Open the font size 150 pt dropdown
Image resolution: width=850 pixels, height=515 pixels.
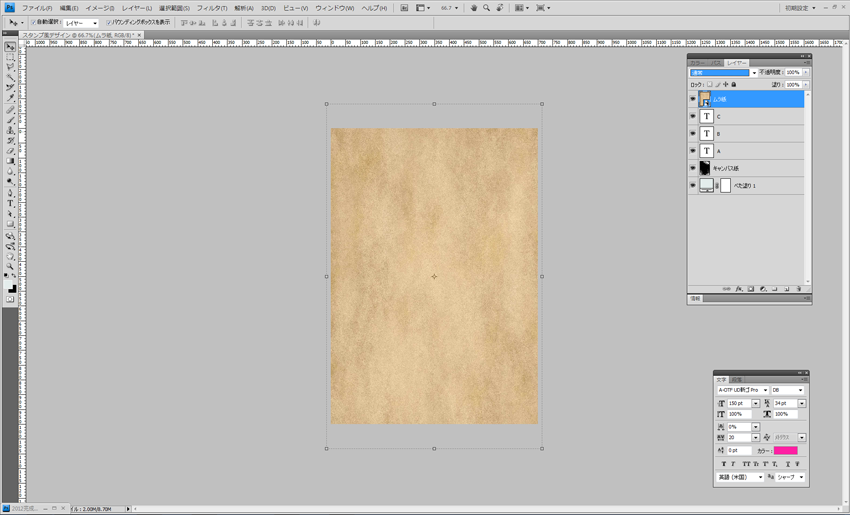[755, 403]
